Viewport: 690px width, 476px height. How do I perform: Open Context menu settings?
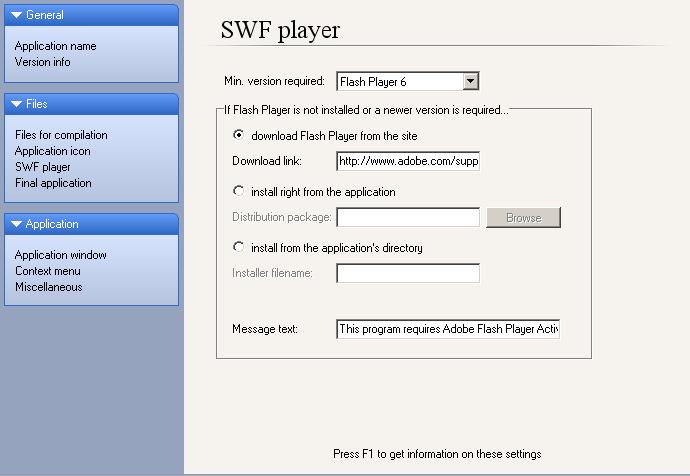48,271
